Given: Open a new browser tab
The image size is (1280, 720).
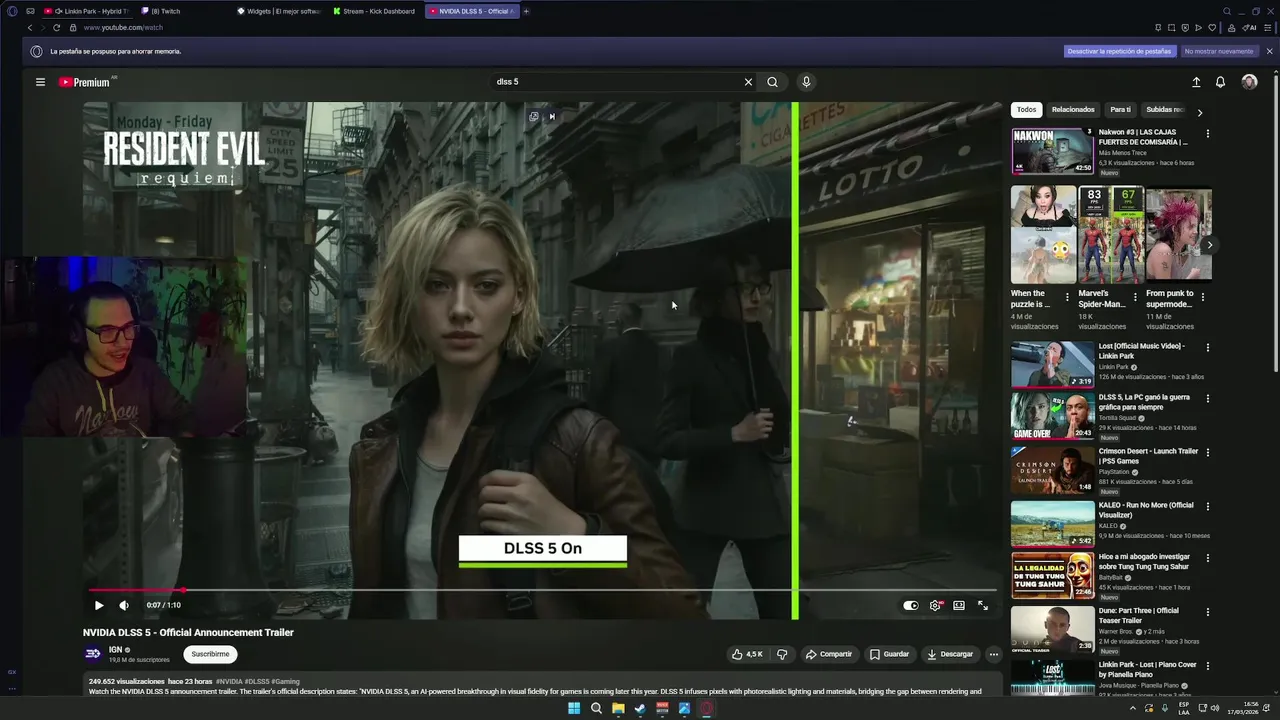Looking at the screenshot, I should coord(526,11).
